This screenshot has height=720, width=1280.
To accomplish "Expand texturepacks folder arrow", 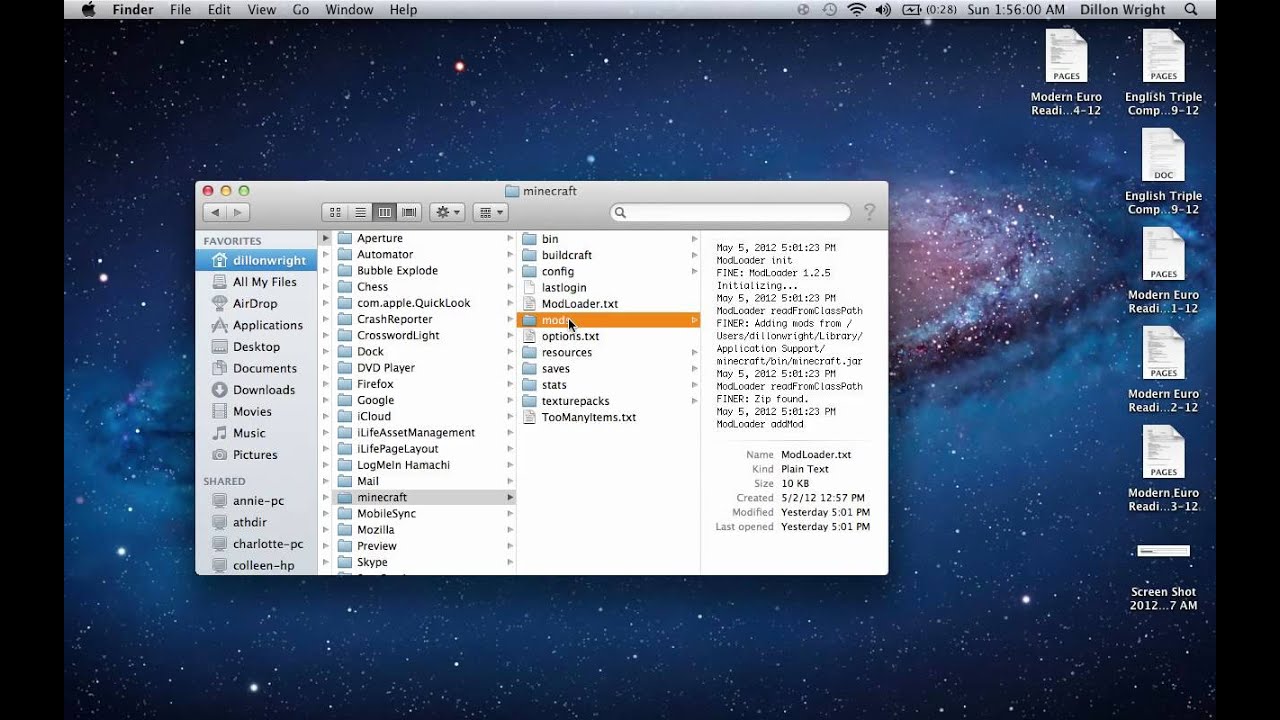I will [694, 401].
